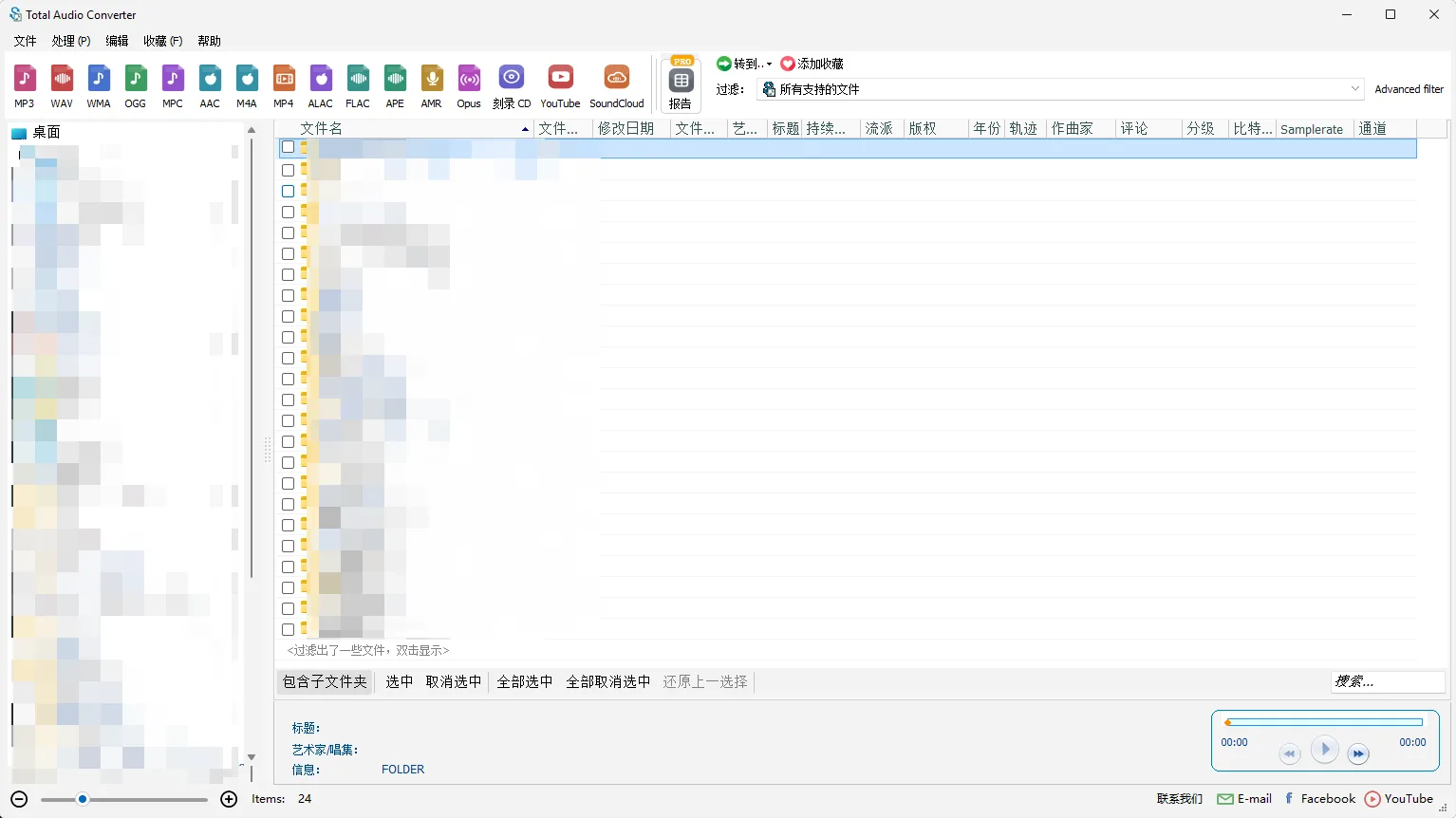Open the 收藏 (F) menu
This screenshot has height=818, width=1456.
click(162, 41)
